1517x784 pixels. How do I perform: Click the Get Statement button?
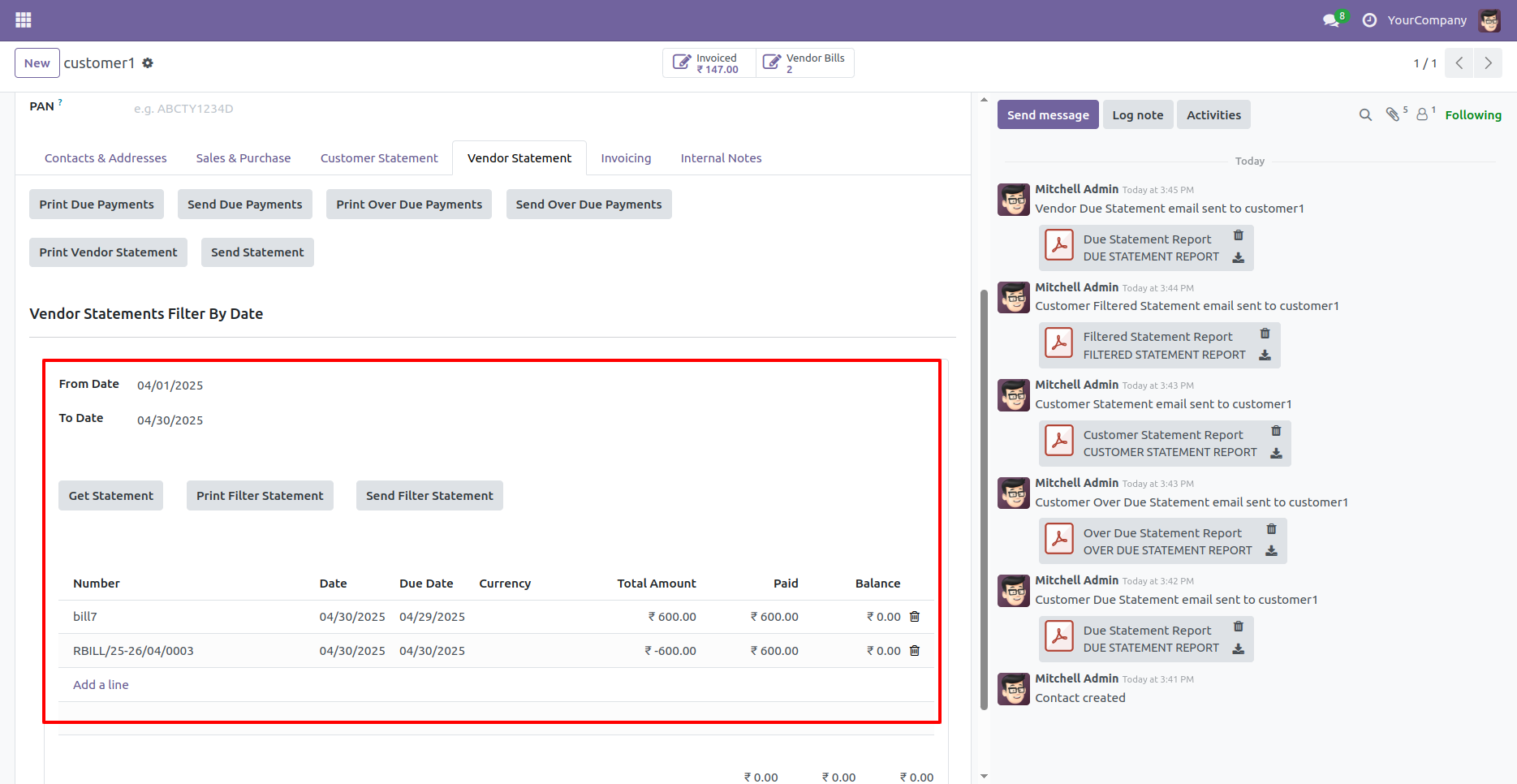pos(110,495)
